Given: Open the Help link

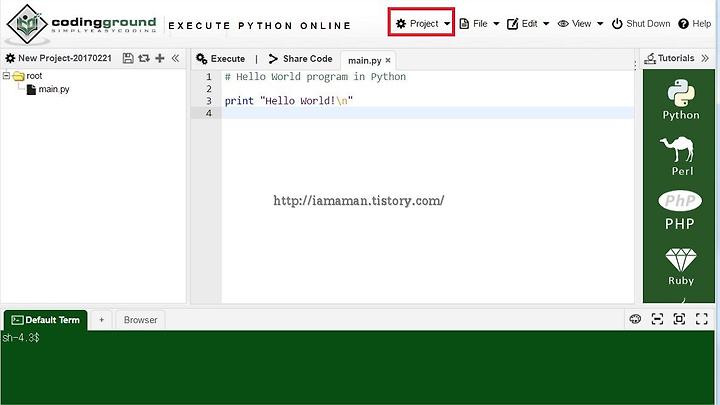Looking at the screenshot, I should (695, 23).
